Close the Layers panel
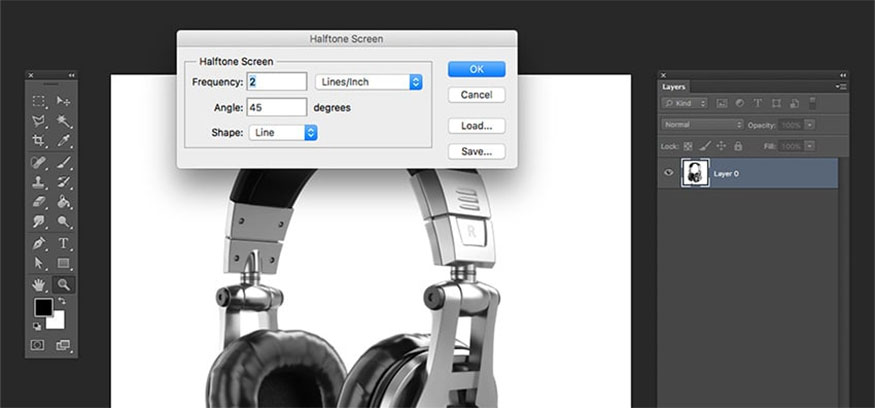This screenshot has width=875, height=408. pos(663,75)
